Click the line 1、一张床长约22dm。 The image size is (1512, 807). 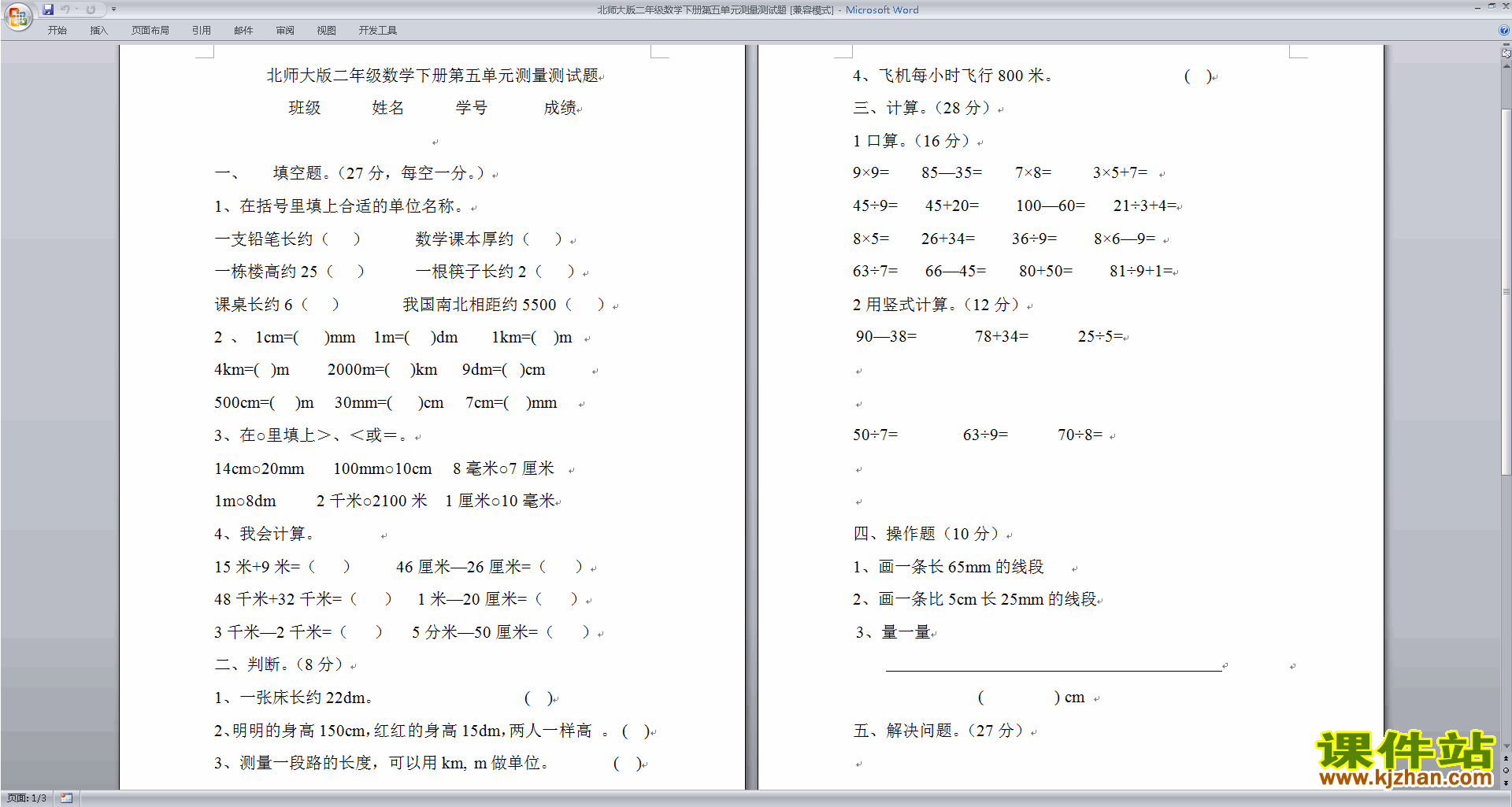point(294,698)
